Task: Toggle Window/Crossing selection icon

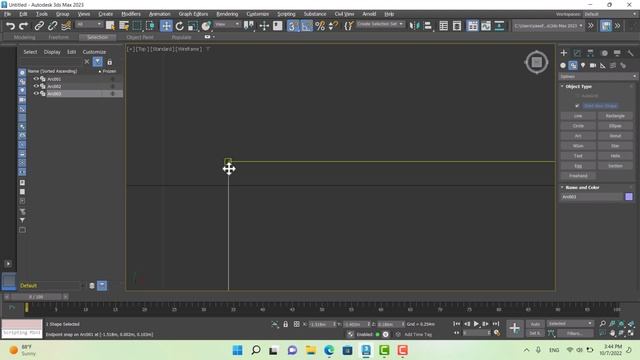Action: [150, 26]
